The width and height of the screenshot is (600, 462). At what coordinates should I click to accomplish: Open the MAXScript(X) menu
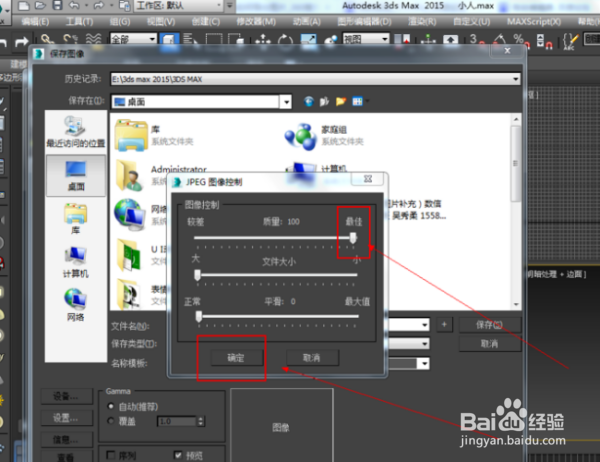click(534, 21)
